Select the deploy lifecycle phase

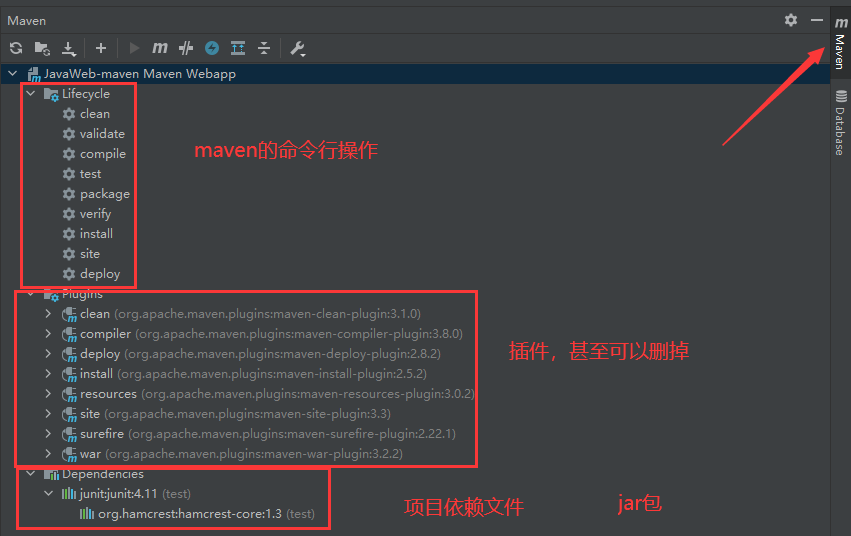(100, 274)
